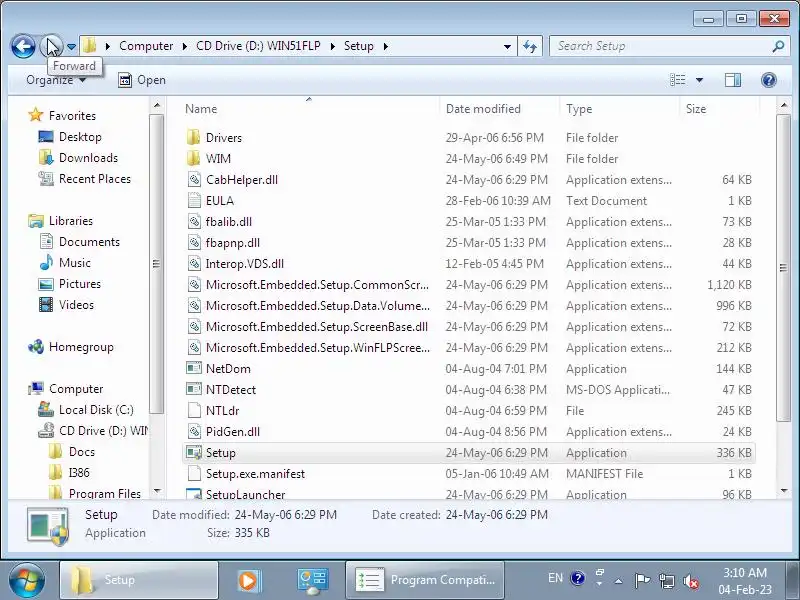800x600 pixels.
Task: Select the WIM folder icon
Action: tap(193, 158)
